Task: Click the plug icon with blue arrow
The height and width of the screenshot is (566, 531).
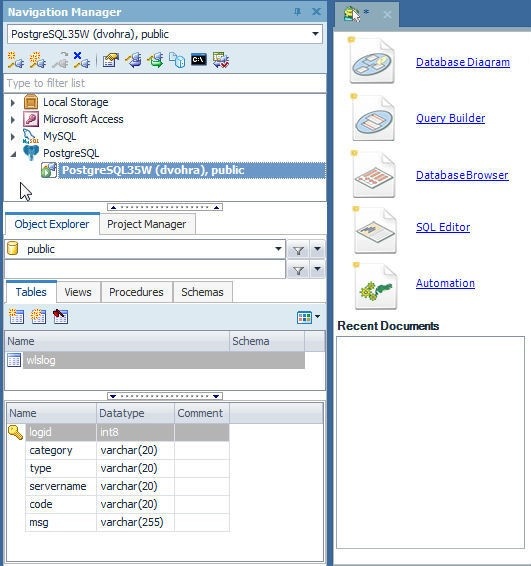Action: 133,60
